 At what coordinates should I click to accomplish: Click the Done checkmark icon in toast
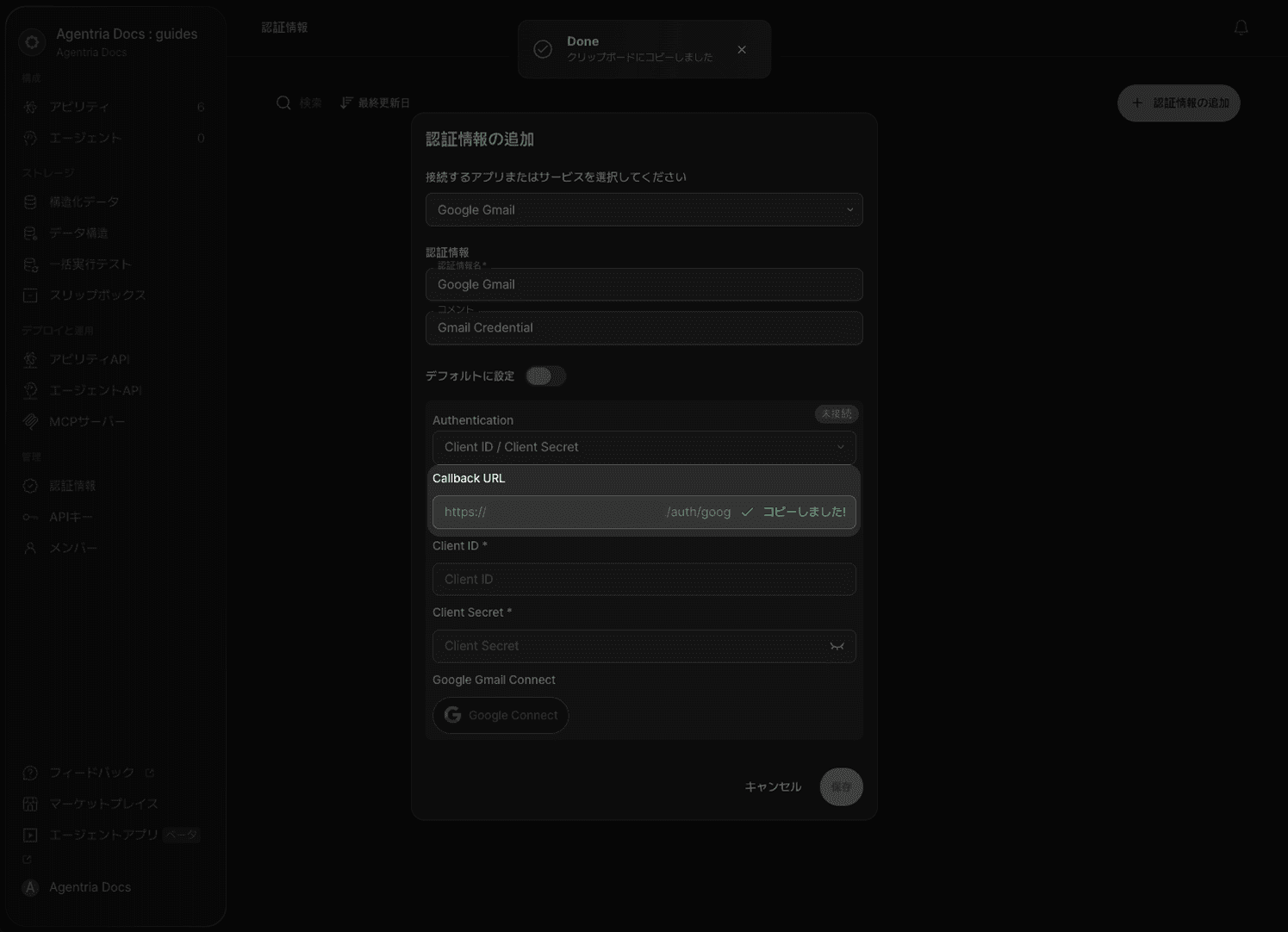pyautogui.click(x=543, y=49)
